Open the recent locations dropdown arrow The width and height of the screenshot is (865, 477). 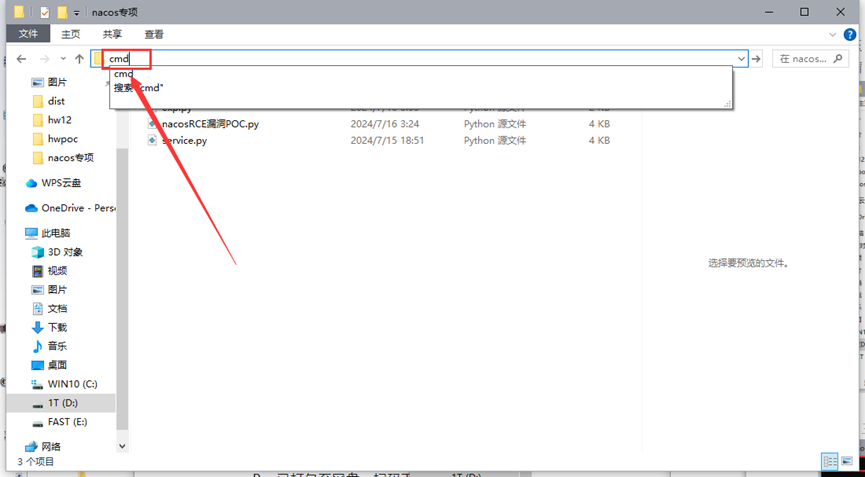[x=63, y=59]
